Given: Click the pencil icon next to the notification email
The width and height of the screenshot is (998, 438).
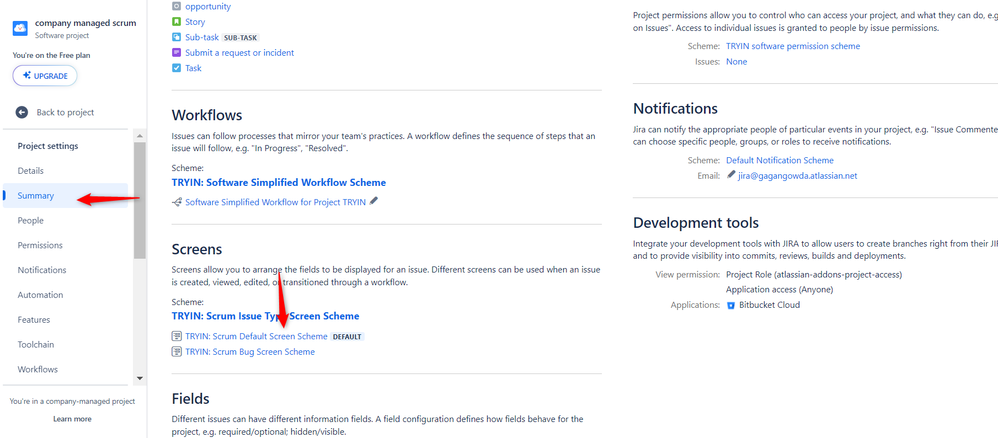Looking at the screenshot, I should (731, 175).
